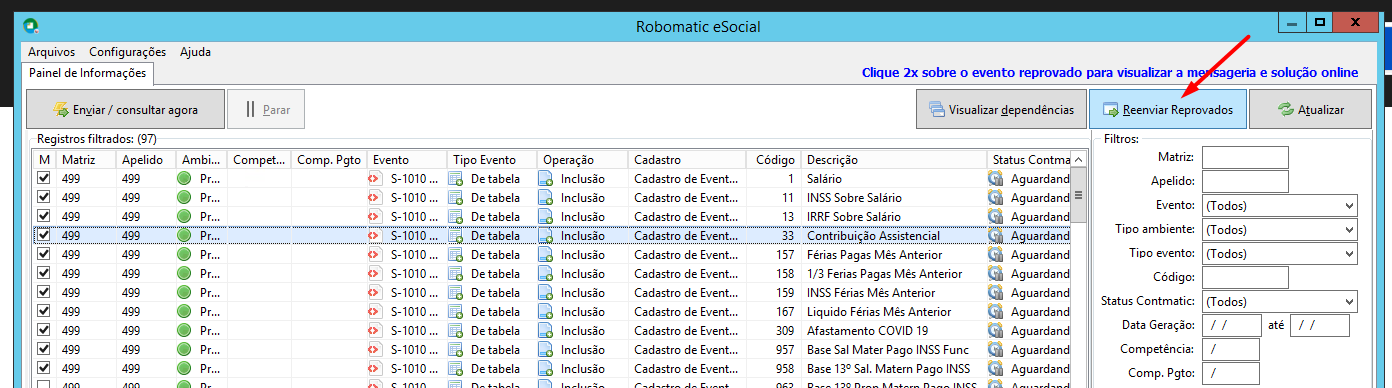Uncheck the Salário row checkbox
The height and width of the screenshot is (388, 1392).
coord(43,178)
